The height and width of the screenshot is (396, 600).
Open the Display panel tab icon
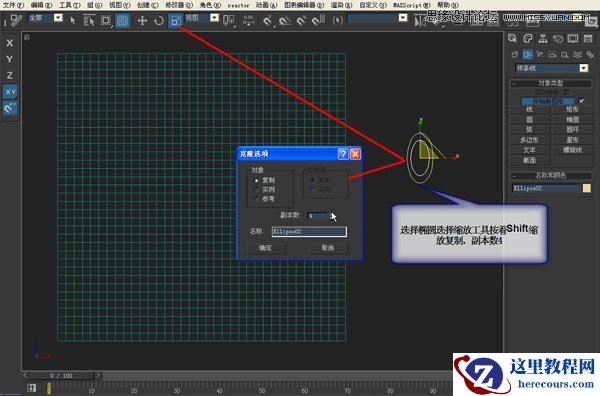tap(573, 38)
